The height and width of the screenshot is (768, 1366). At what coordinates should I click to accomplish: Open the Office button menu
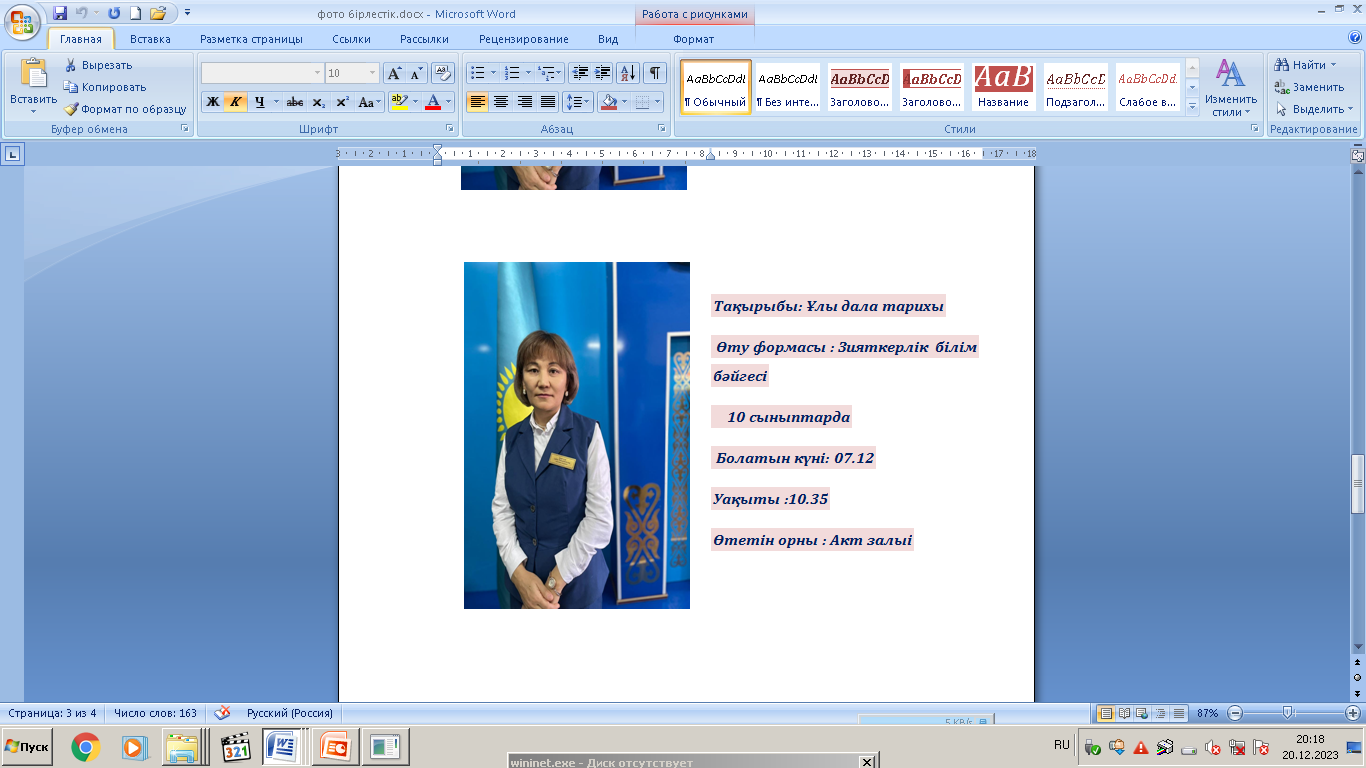(22, 22)
